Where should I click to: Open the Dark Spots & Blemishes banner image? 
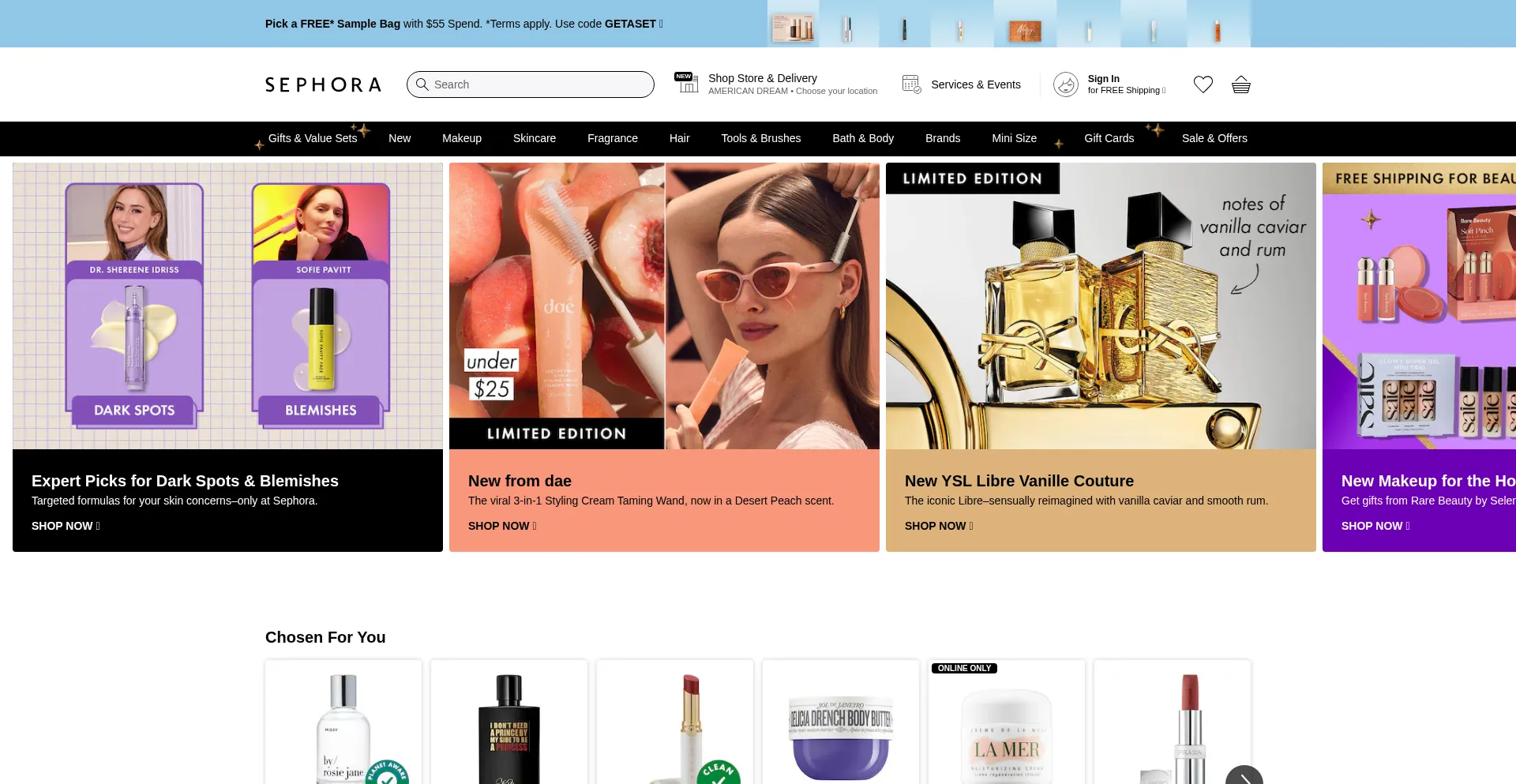coord(227,306)
